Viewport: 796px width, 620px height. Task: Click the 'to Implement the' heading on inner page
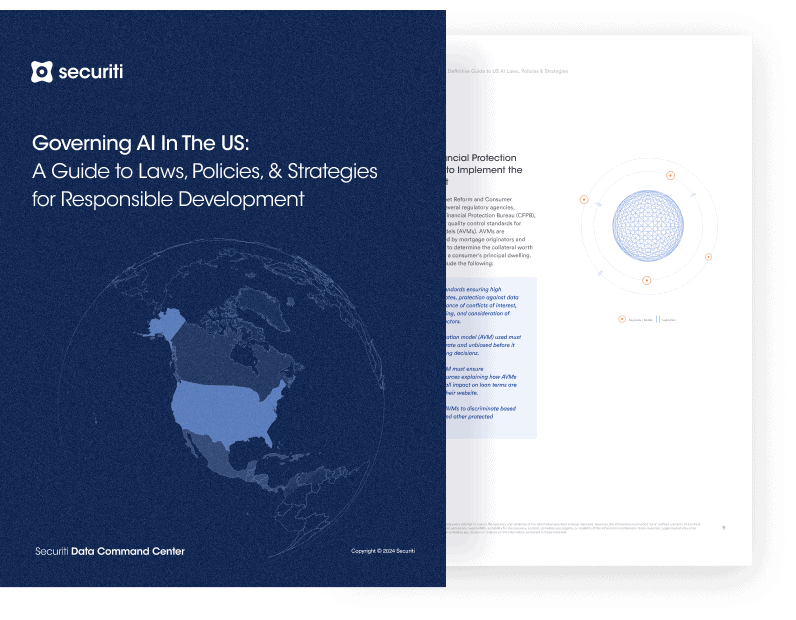pos(482,171)
